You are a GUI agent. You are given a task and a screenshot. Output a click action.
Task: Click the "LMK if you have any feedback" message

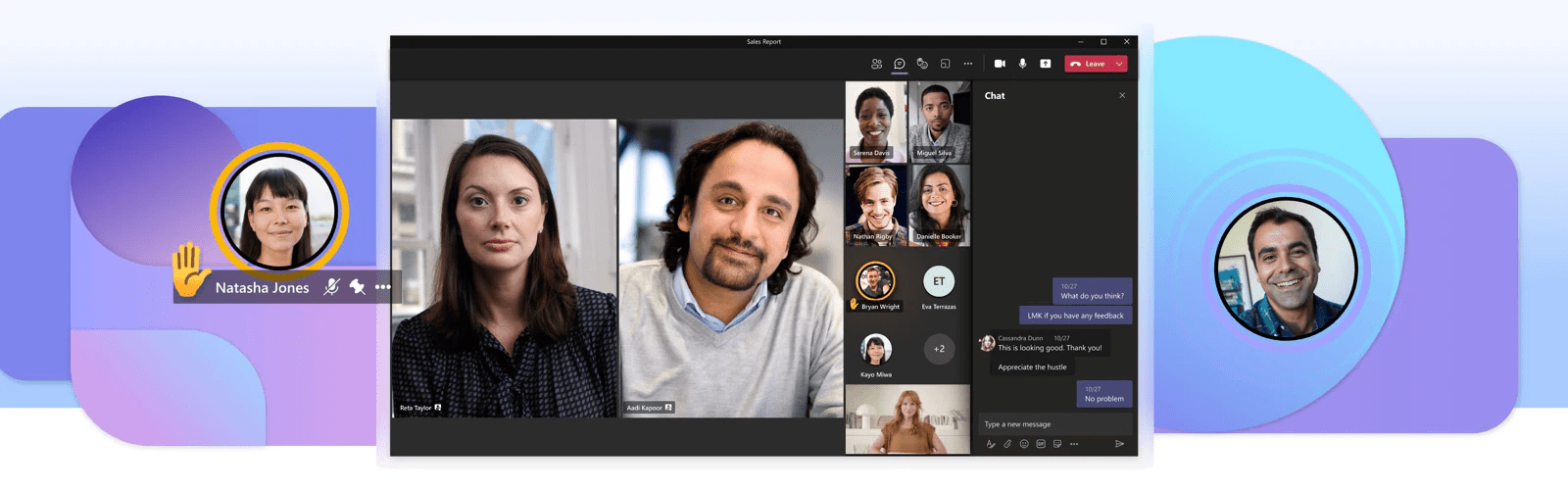click(x=1075, y=316)
